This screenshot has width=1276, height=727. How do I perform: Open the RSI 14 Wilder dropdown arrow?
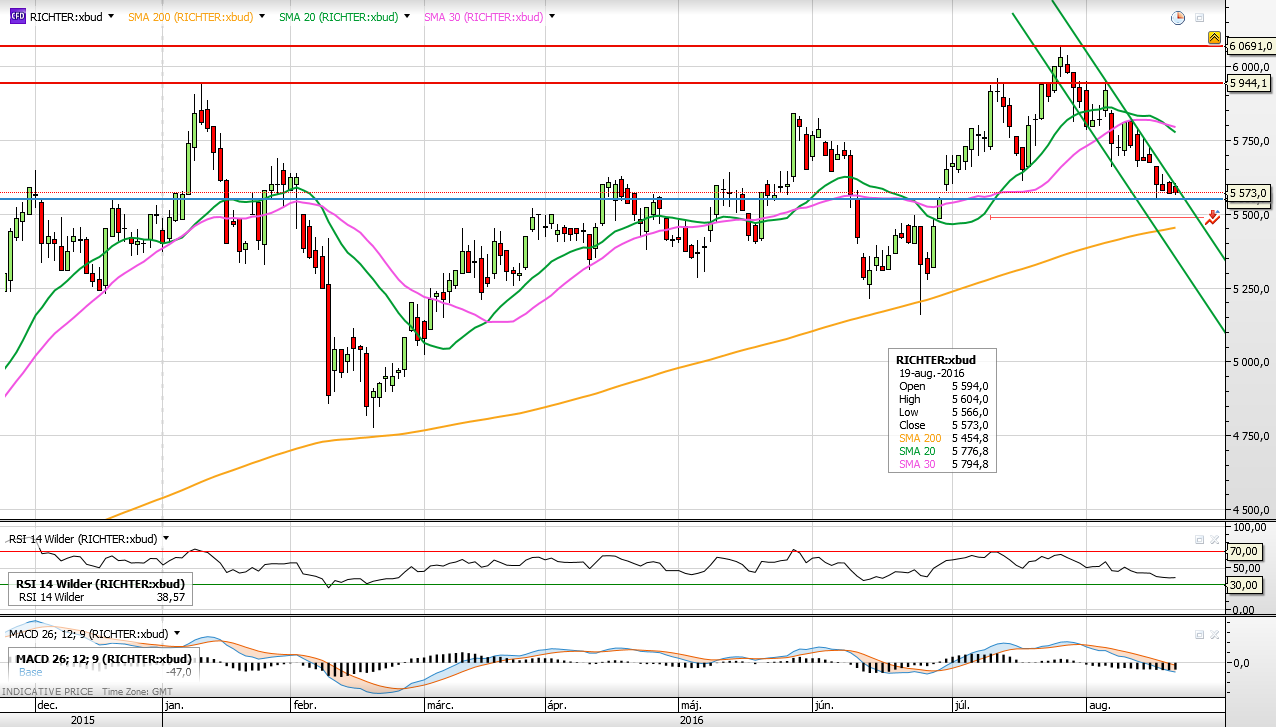click(166, 538)
